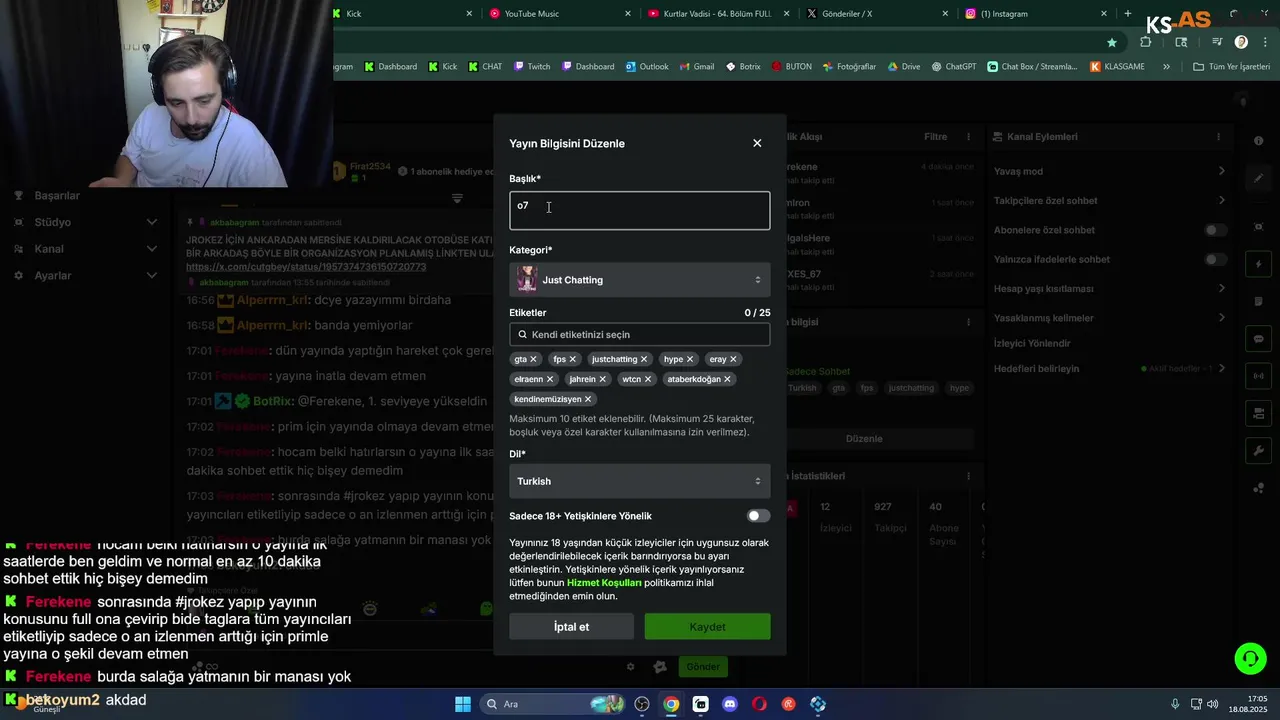1280x720 pixels.
Task: Close the Yayın Bilgisini Düzenle dialog
Action: 757,143
